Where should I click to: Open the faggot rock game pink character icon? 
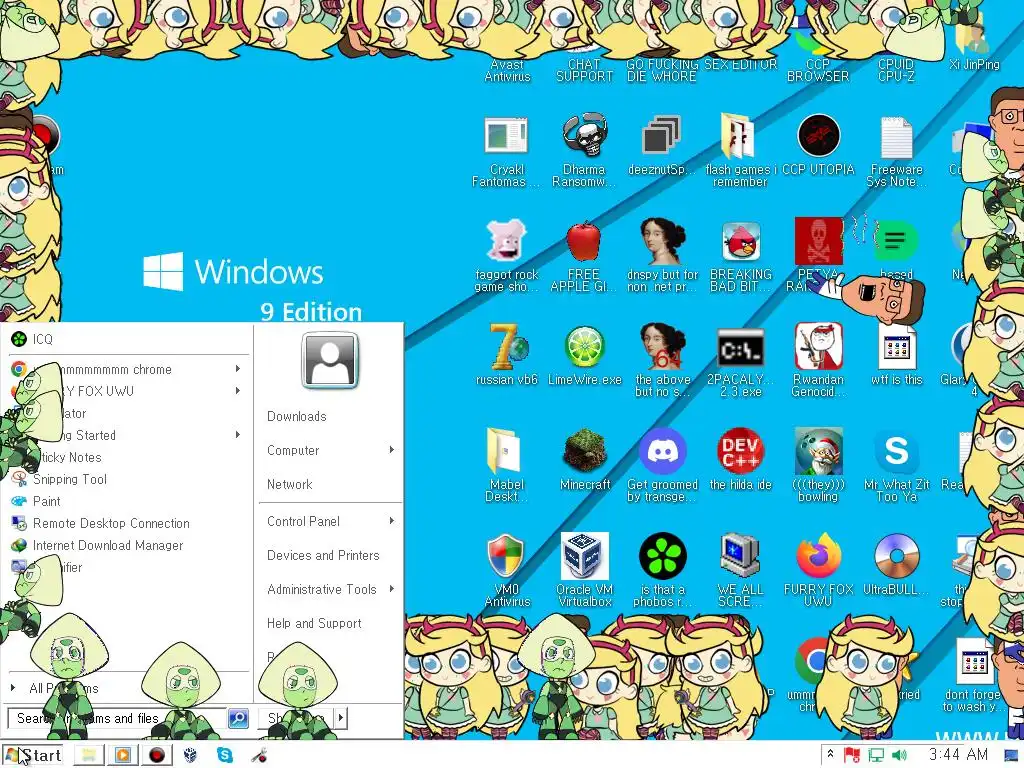point(506,241)
